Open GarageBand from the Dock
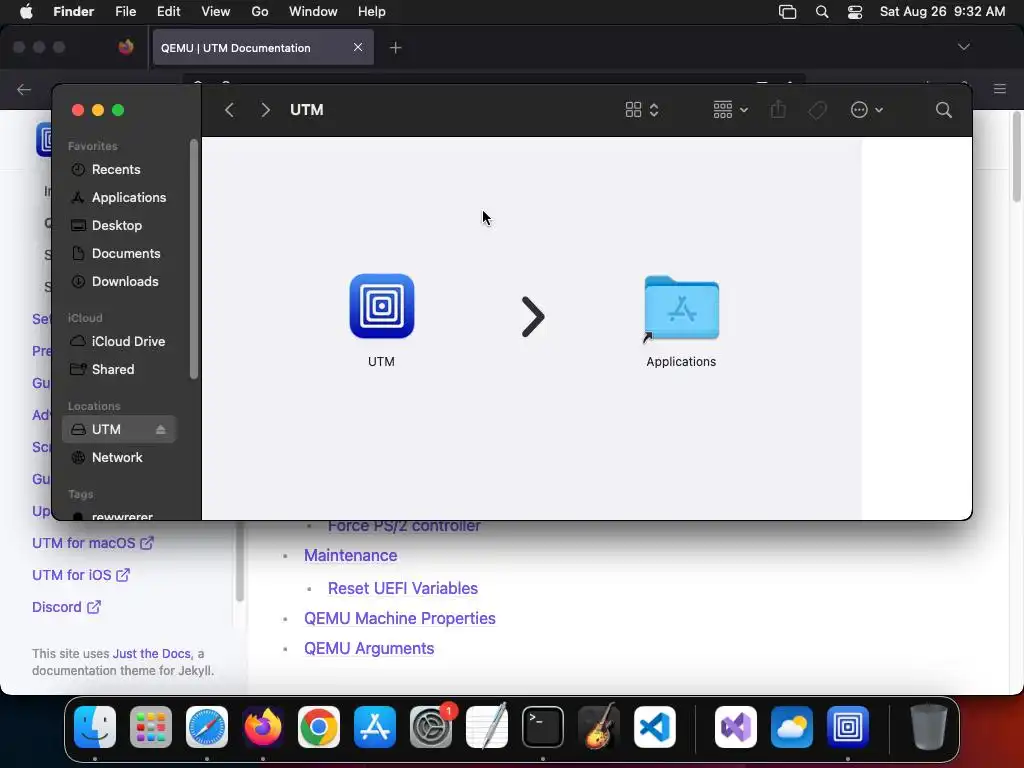The image size is (1024, 768). 598,726
